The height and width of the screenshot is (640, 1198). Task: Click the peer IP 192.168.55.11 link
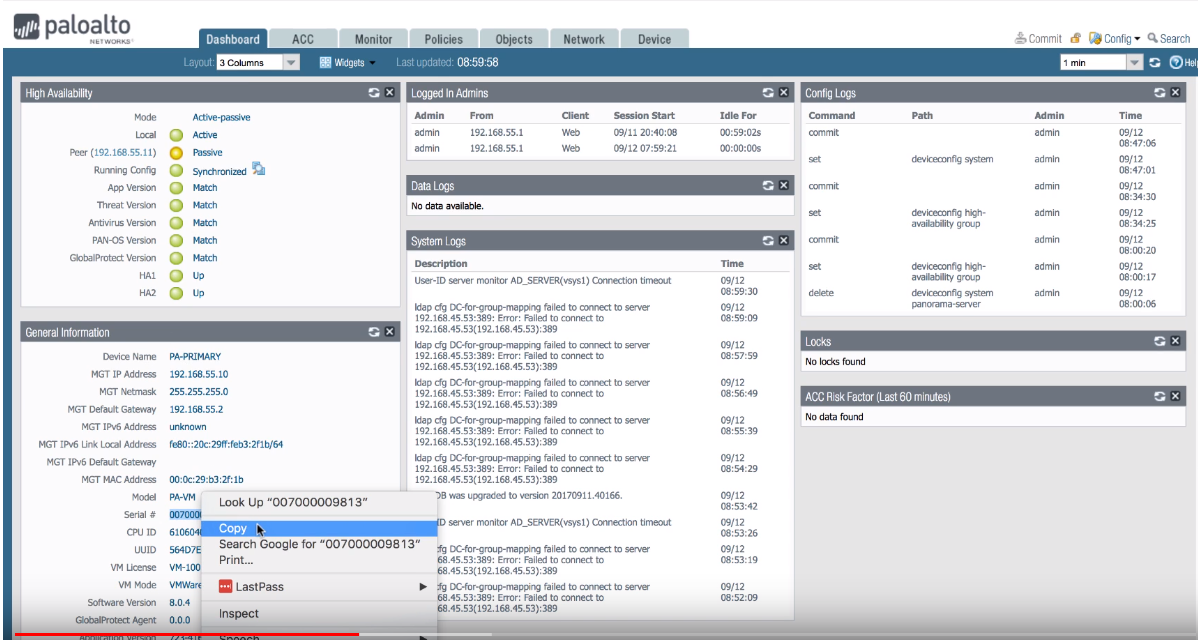pyautogui.click(x=124, y=152)
